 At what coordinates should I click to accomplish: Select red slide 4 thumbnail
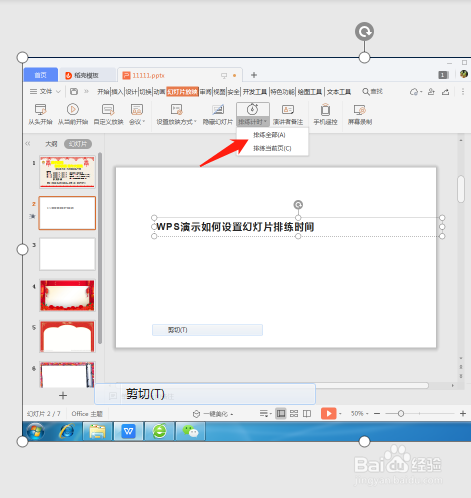click(67, 295)
